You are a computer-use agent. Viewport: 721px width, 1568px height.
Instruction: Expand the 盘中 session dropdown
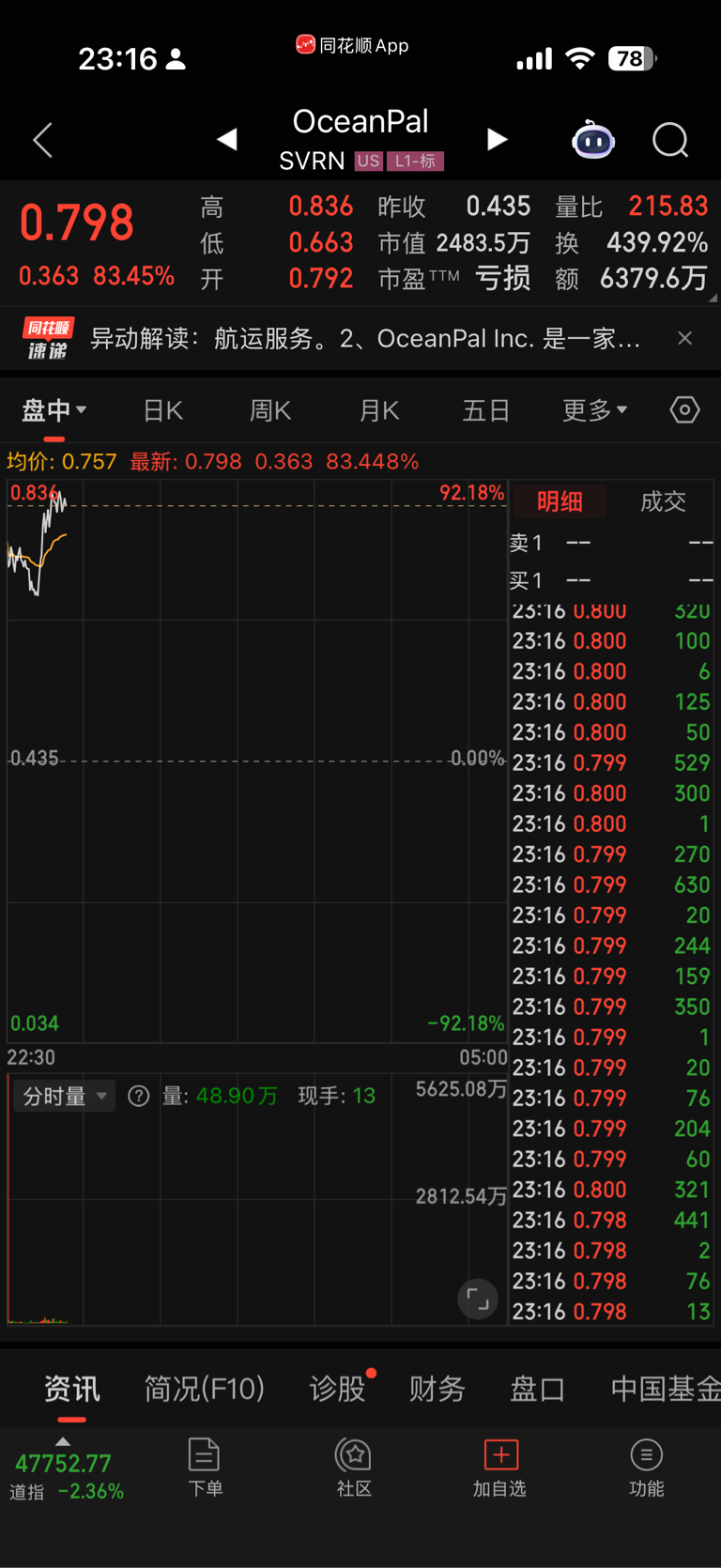click(x=54, y=410)
